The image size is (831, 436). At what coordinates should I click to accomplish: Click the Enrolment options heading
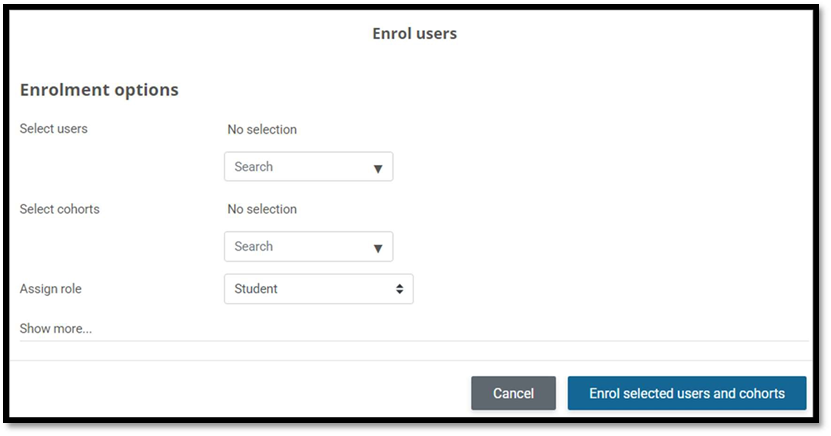tap(99, 90)
